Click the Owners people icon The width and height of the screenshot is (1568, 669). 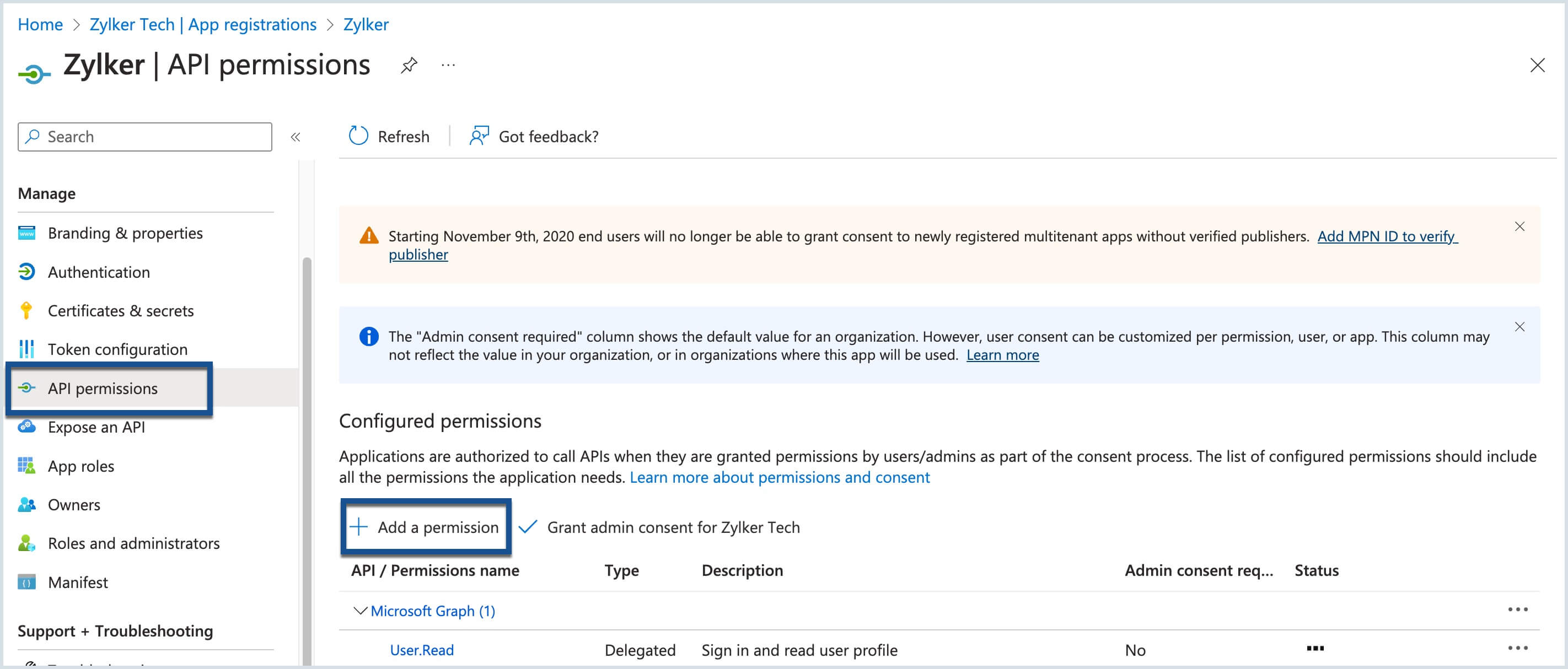pyautogui.click(x=27, y=504)
